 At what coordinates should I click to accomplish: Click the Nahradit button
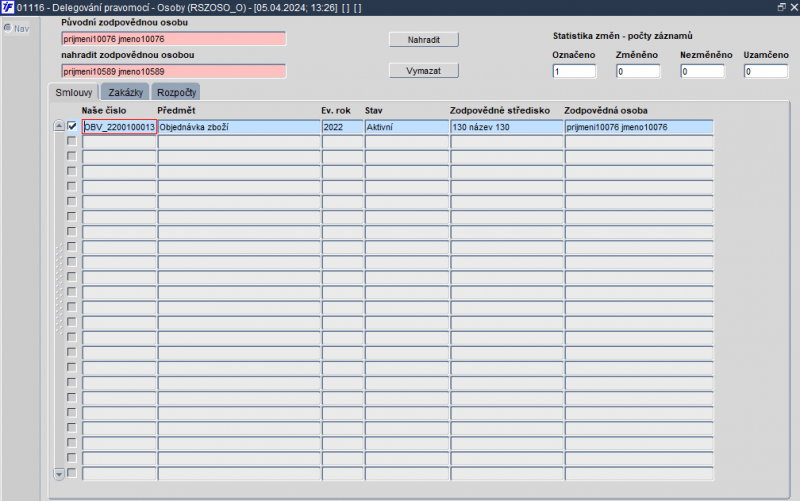point(423,40)
